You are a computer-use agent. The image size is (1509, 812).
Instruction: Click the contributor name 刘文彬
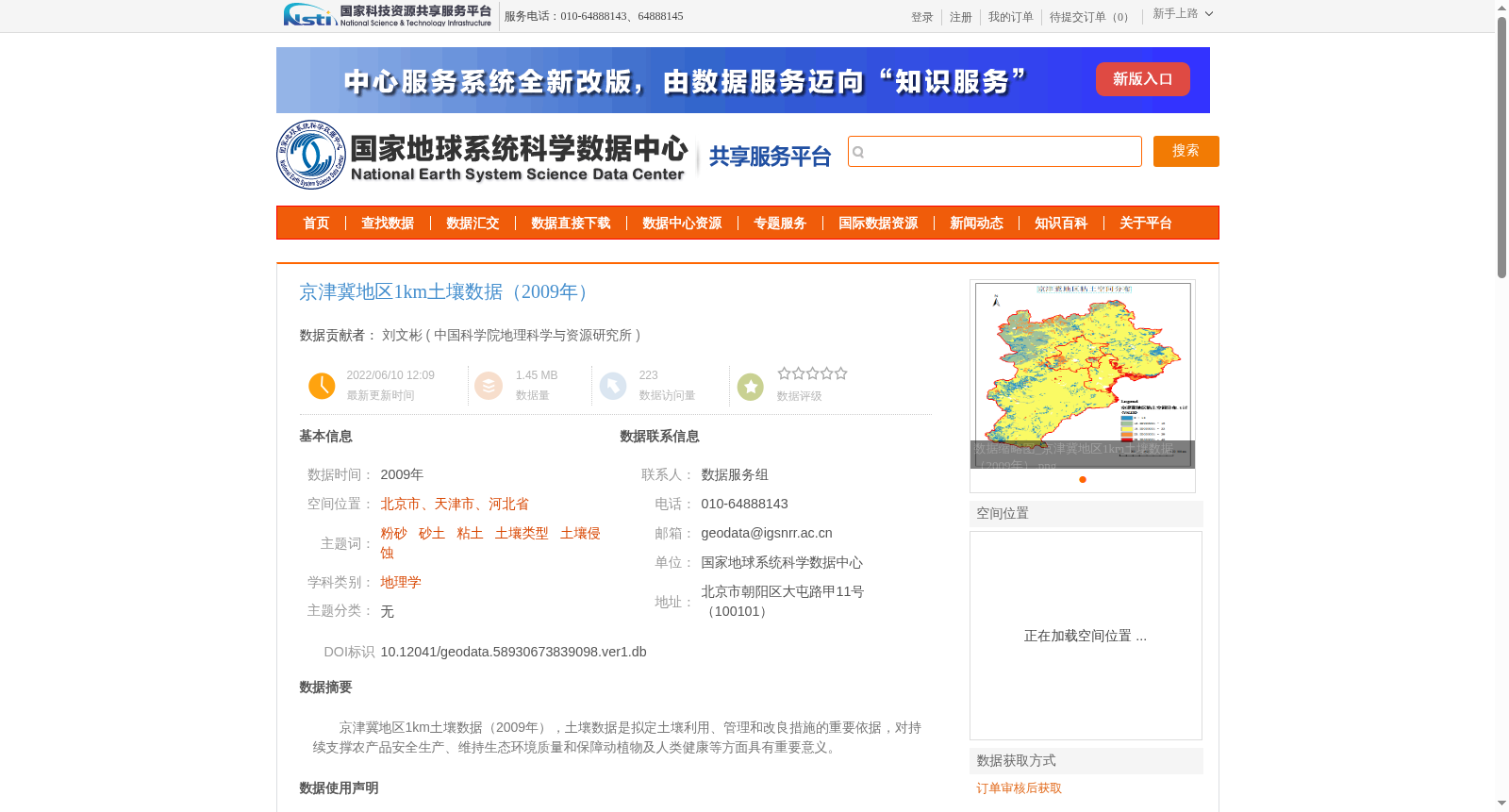[x=402, y=335]
